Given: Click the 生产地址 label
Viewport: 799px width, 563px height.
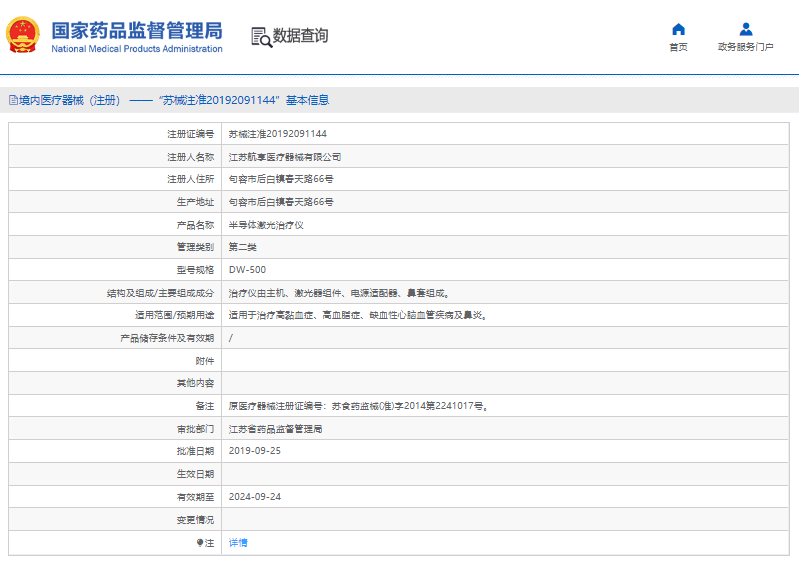Looking at the screenshot, I should [x=195, y=202].
